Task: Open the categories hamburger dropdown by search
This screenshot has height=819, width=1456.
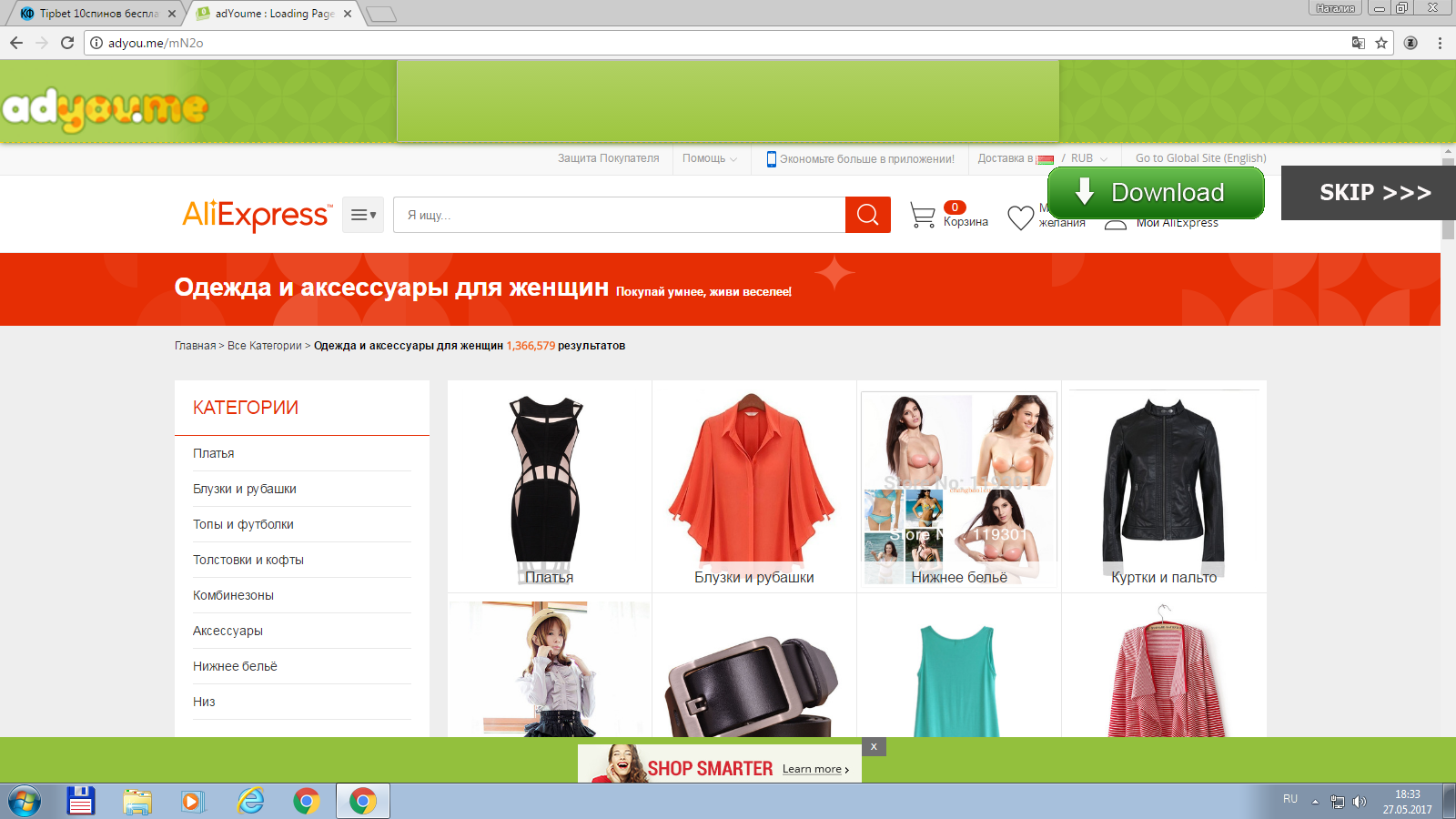Action: (x=363, y=215)
